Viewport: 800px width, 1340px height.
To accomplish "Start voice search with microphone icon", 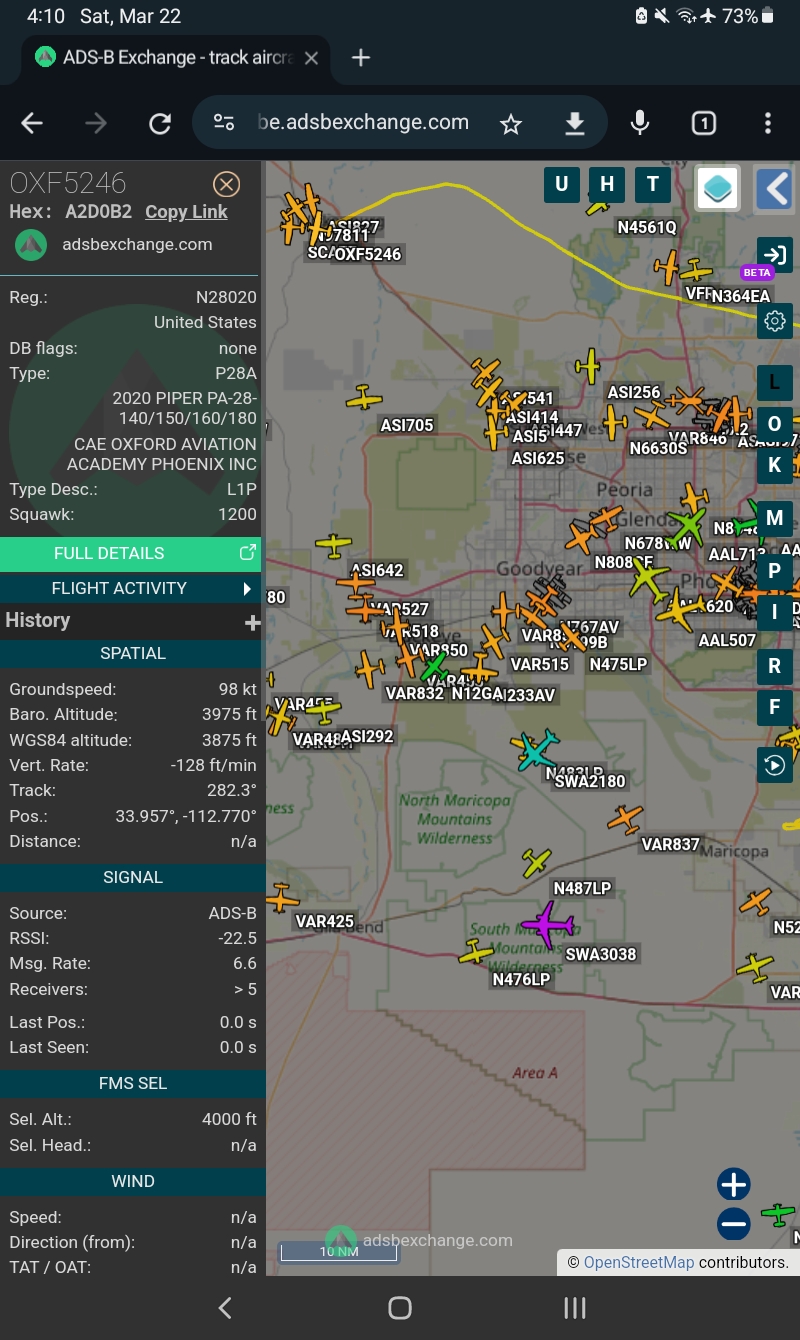I will (640, 123).
